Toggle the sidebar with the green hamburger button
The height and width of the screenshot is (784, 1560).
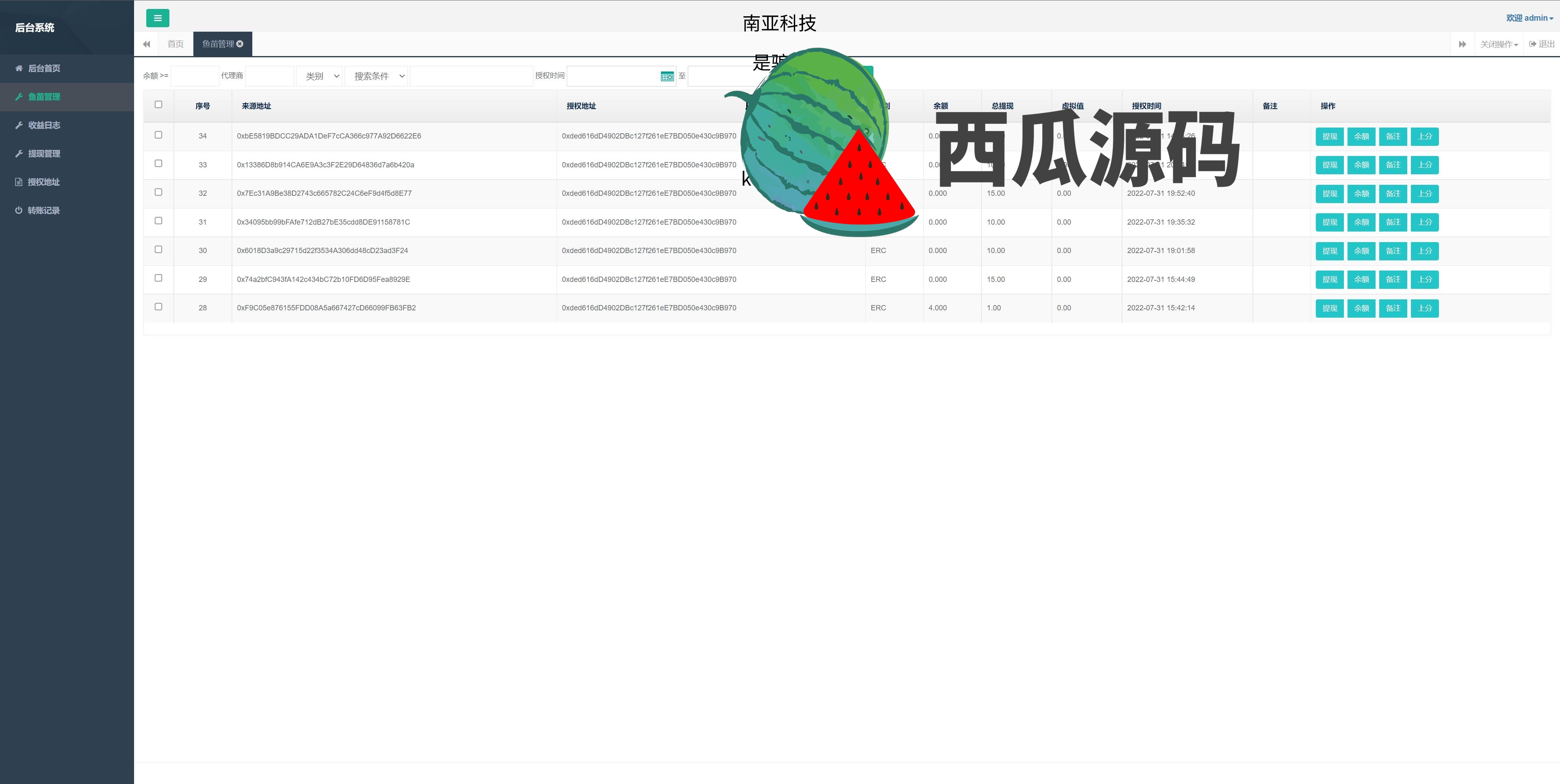click(158, 18)
